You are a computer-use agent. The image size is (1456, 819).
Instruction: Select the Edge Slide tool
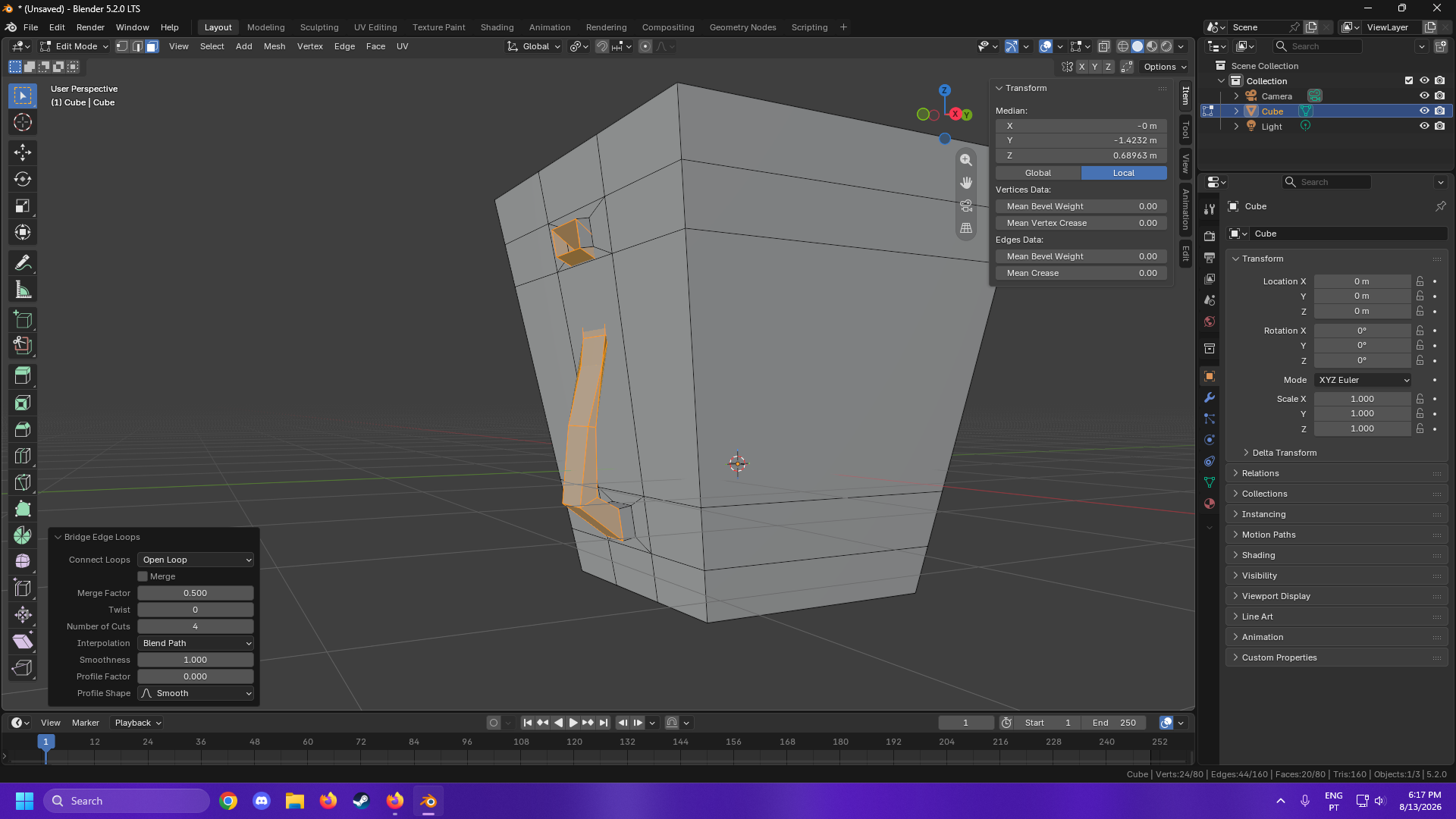(23, 588)
